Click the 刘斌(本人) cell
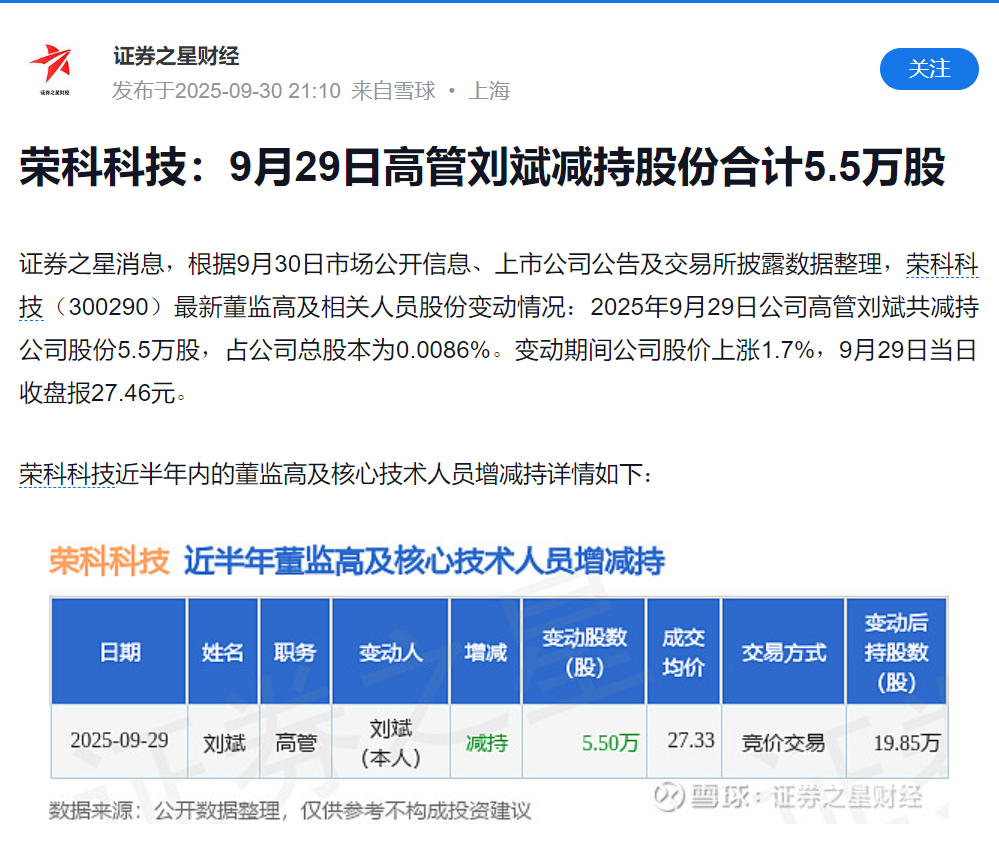Image resolution: width=999 pixels, height=858 pixels. tap(391, 742)
